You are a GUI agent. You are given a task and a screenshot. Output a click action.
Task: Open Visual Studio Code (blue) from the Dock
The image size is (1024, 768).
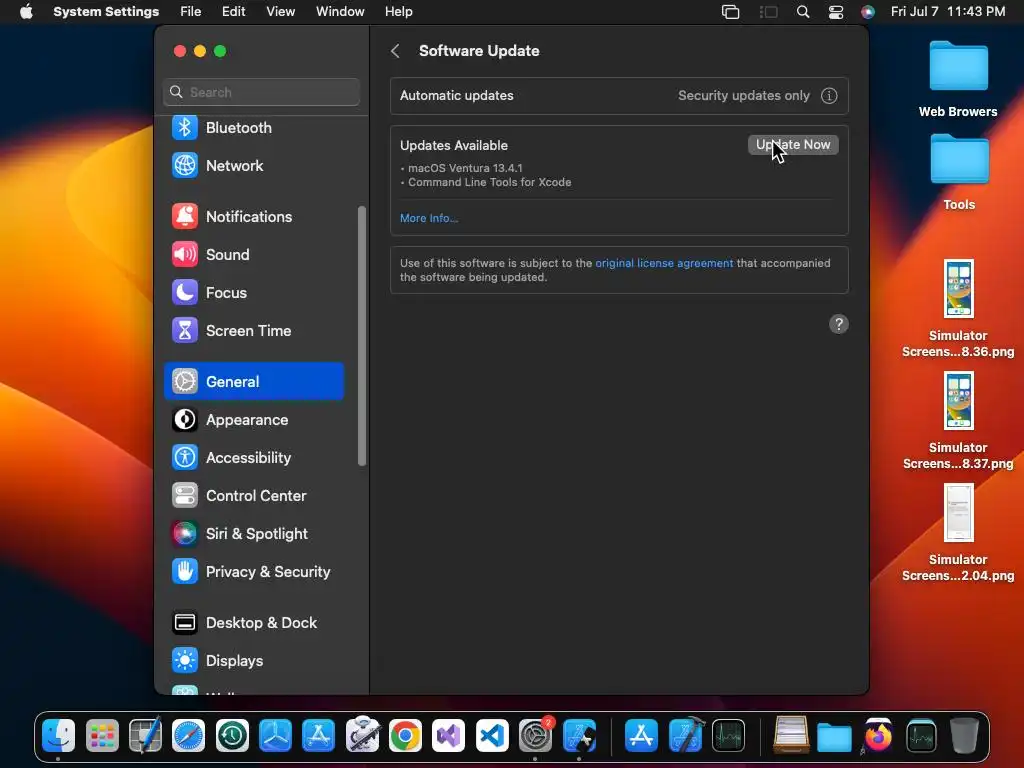pyautogui.click(x=492, y=737)
